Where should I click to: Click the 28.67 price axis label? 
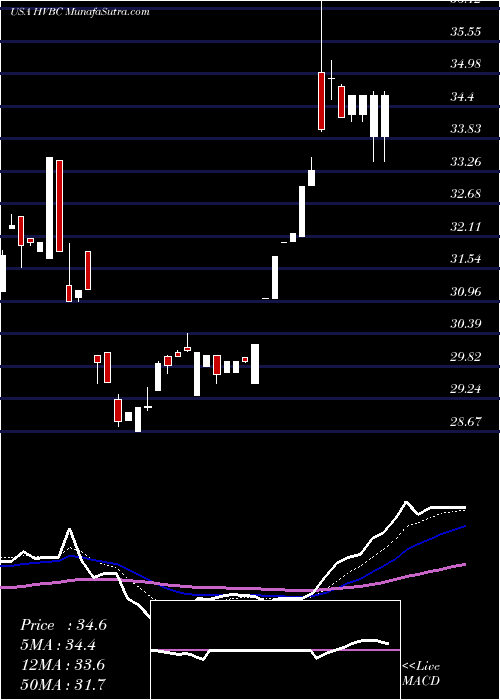point(466,421)
